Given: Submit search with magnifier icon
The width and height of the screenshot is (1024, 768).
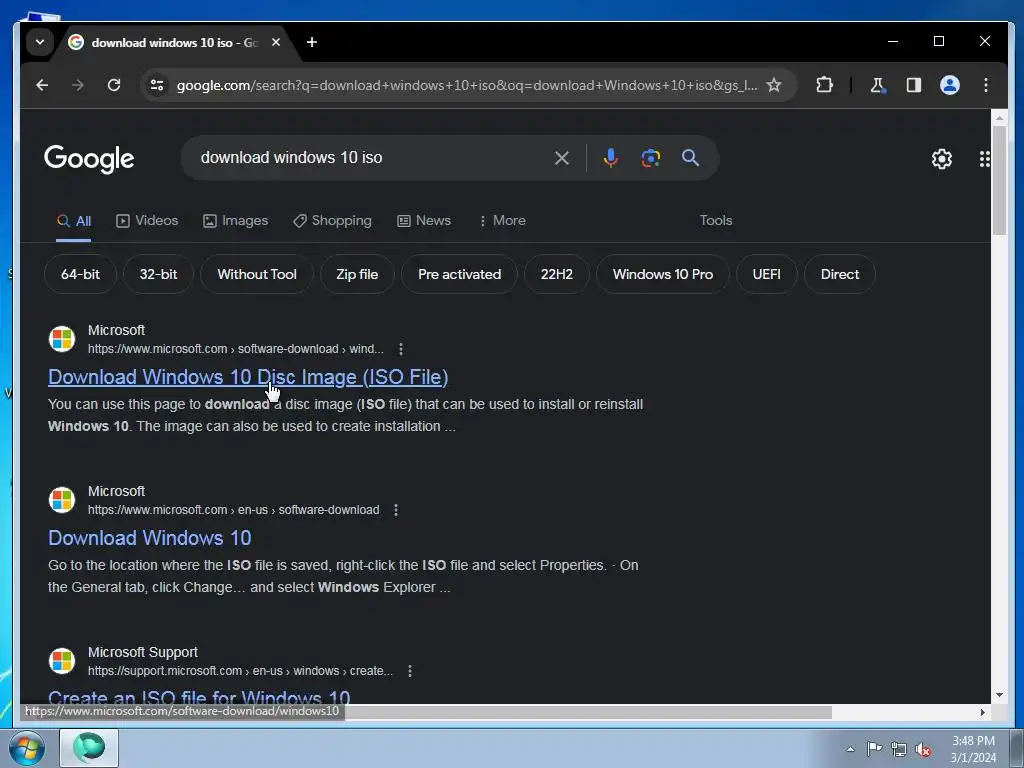Looking at the screenshot, I should 690,158.
